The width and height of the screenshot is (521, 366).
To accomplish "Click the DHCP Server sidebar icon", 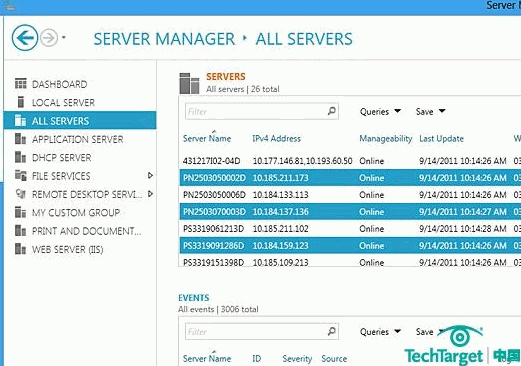I will pyautogui.click(x=20, y=157).
